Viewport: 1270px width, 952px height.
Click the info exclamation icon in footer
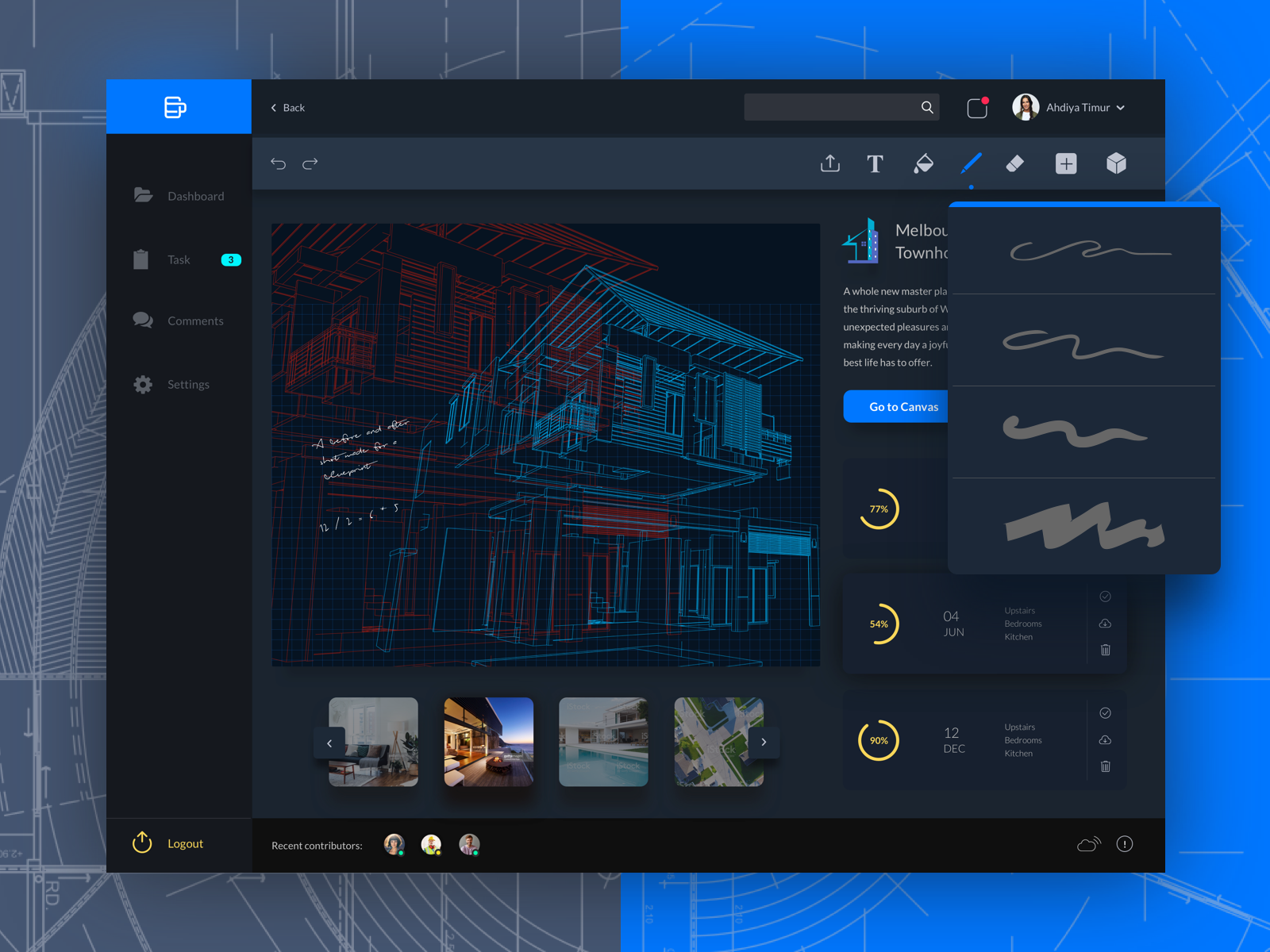(x=1125, y=844)
